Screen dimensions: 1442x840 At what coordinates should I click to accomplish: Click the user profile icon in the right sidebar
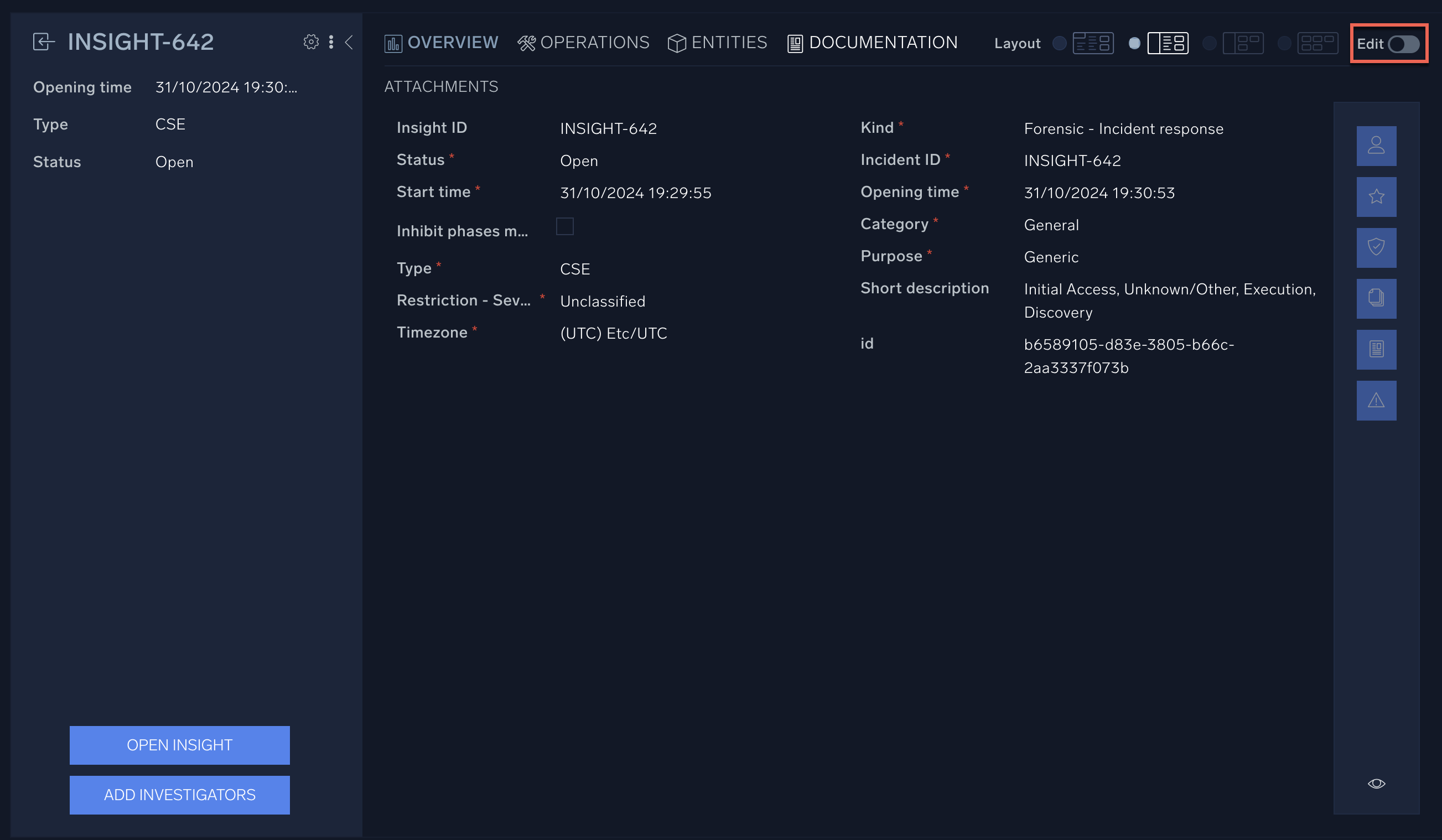(1376, 146)
